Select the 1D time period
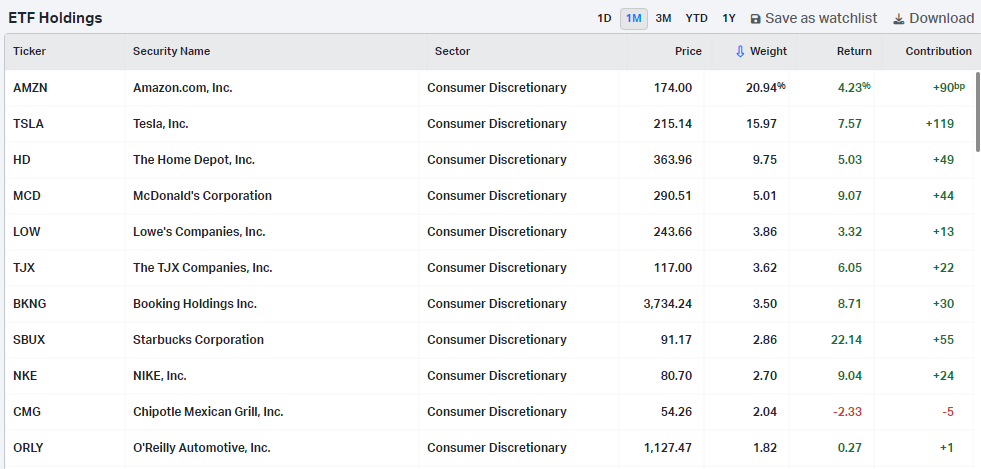Viewport: 981px width, 469px height. (604, 19)
